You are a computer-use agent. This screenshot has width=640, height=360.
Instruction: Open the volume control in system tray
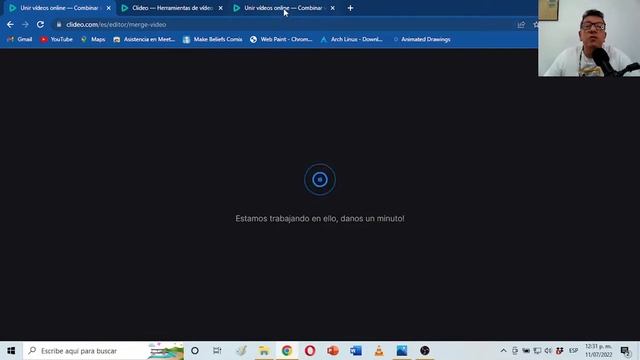click(x=548, y=351)
